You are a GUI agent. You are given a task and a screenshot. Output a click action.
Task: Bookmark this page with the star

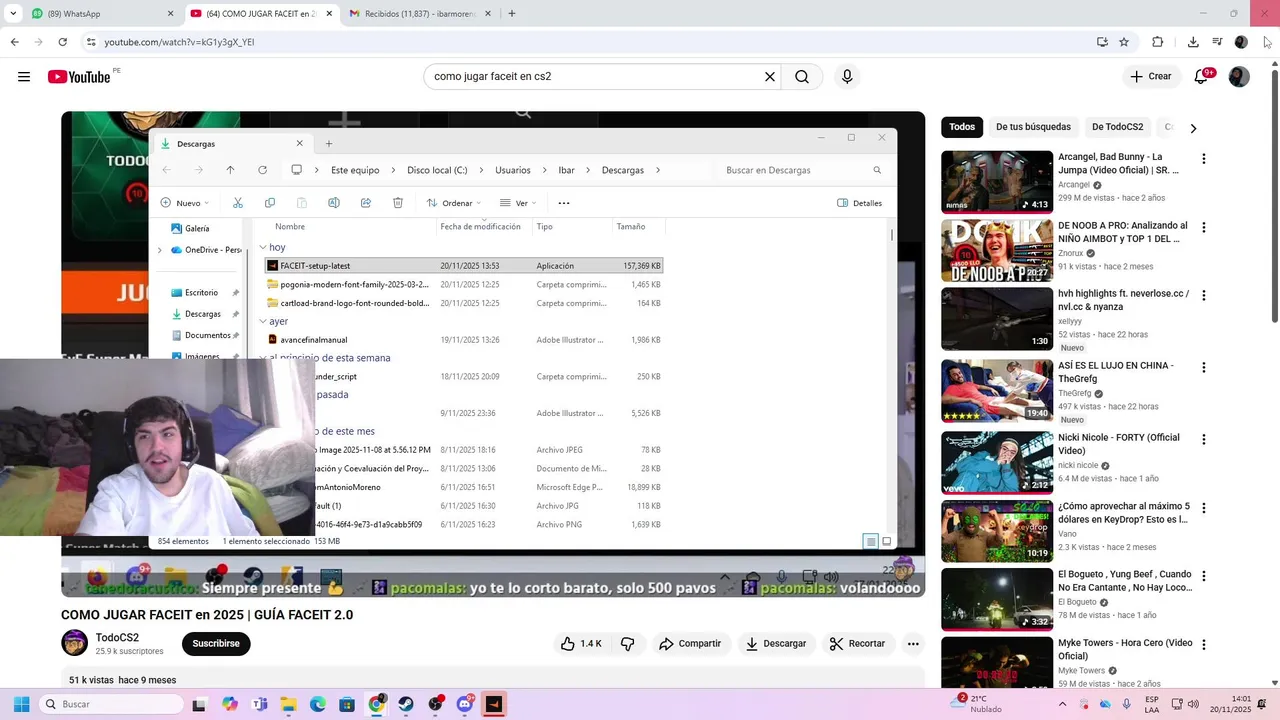click(1124, 42)
